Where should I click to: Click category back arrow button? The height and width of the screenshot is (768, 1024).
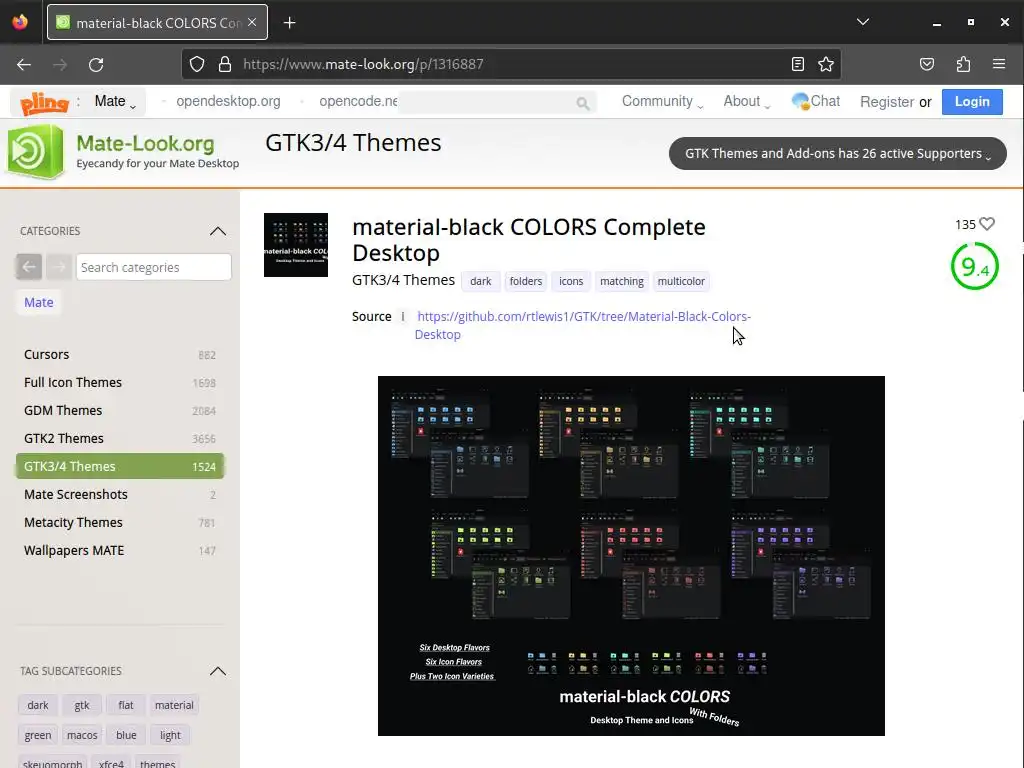29,267
